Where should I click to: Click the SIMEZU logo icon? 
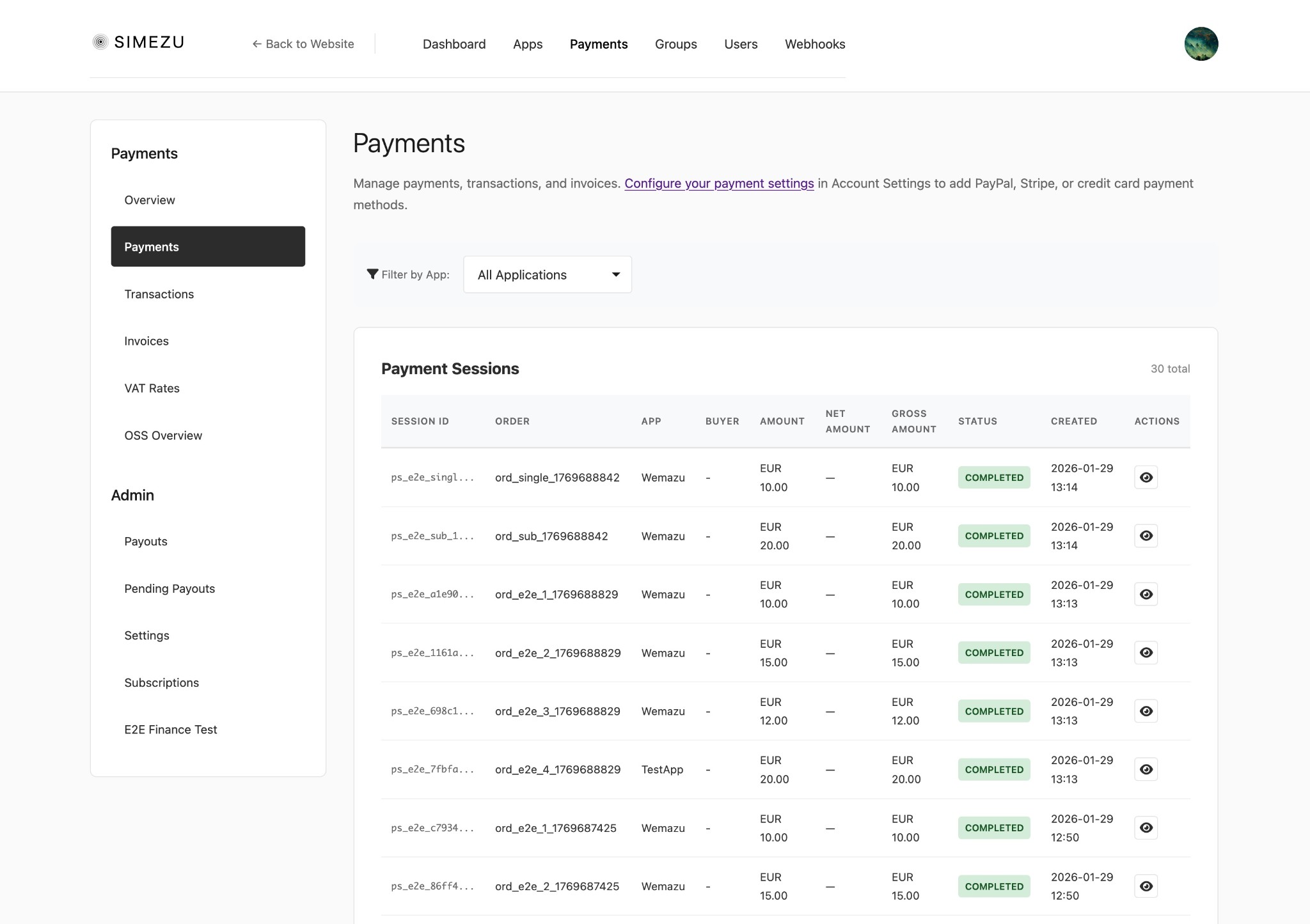point(100,42)
